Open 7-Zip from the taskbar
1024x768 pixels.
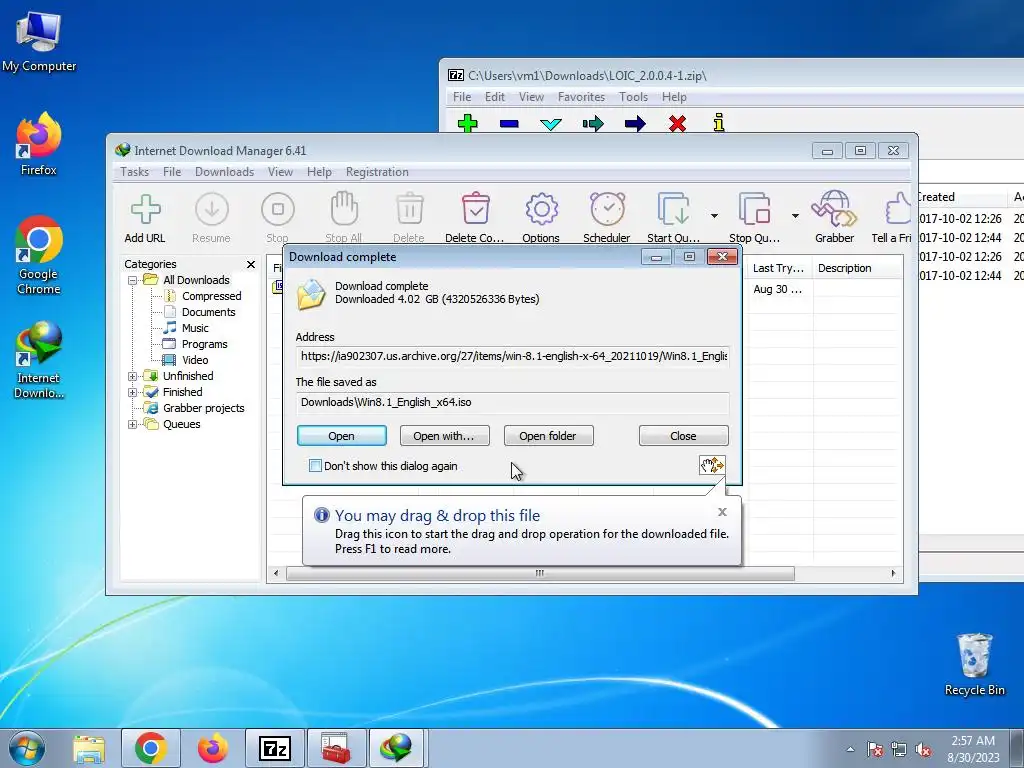coord(274,748)
